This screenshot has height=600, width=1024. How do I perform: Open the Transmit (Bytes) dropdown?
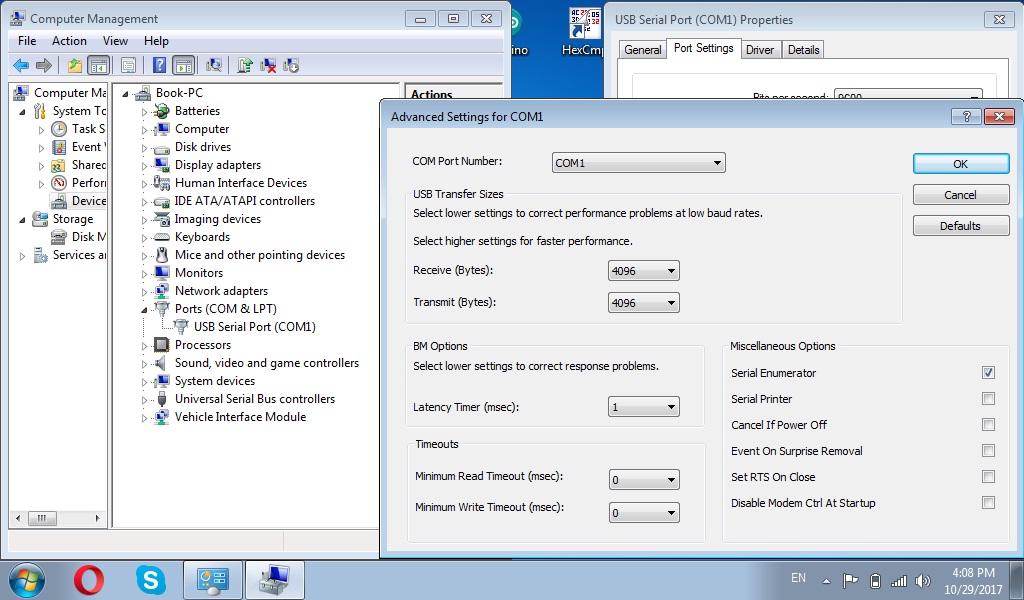(644, 302)
